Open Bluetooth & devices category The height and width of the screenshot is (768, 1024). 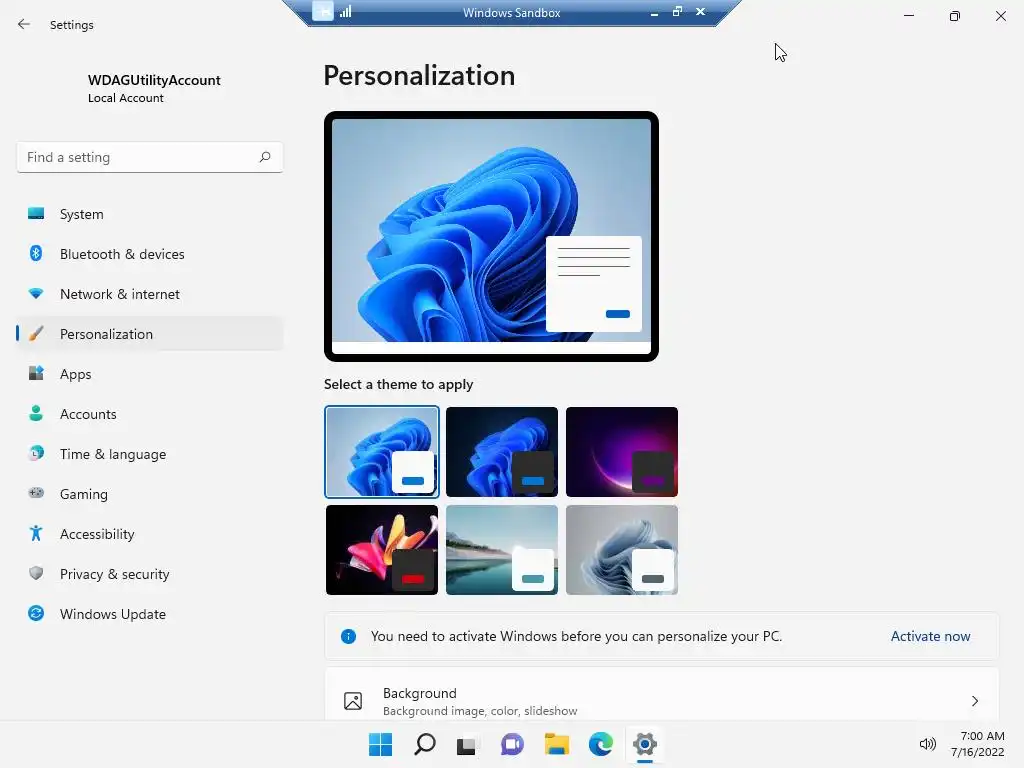click(150, 254)
